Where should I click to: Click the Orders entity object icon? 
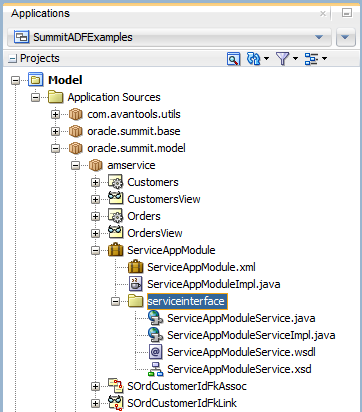(x=116, y=216)
